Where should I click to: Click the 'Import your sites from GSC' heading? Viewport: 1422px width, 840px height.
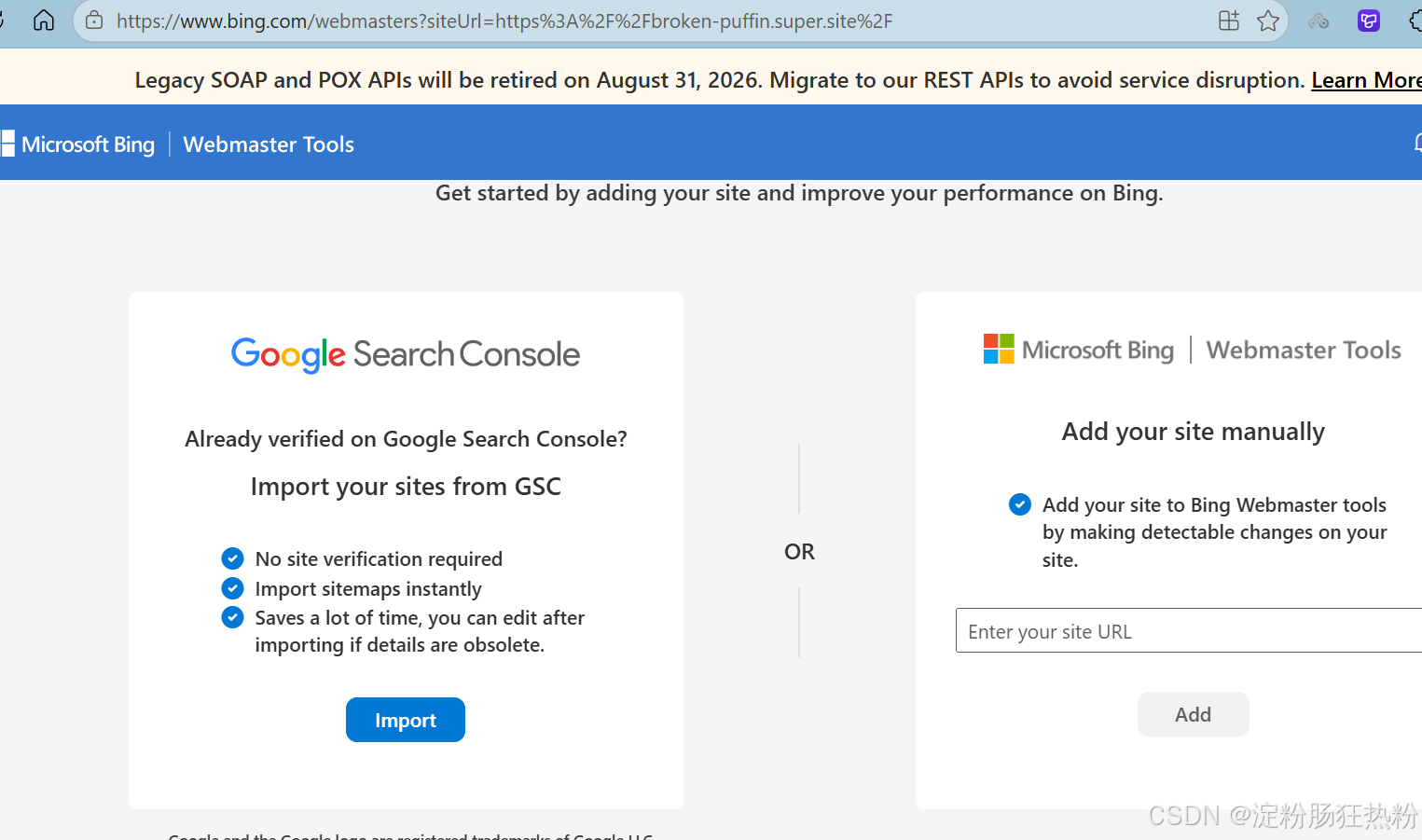pos(406,487)
